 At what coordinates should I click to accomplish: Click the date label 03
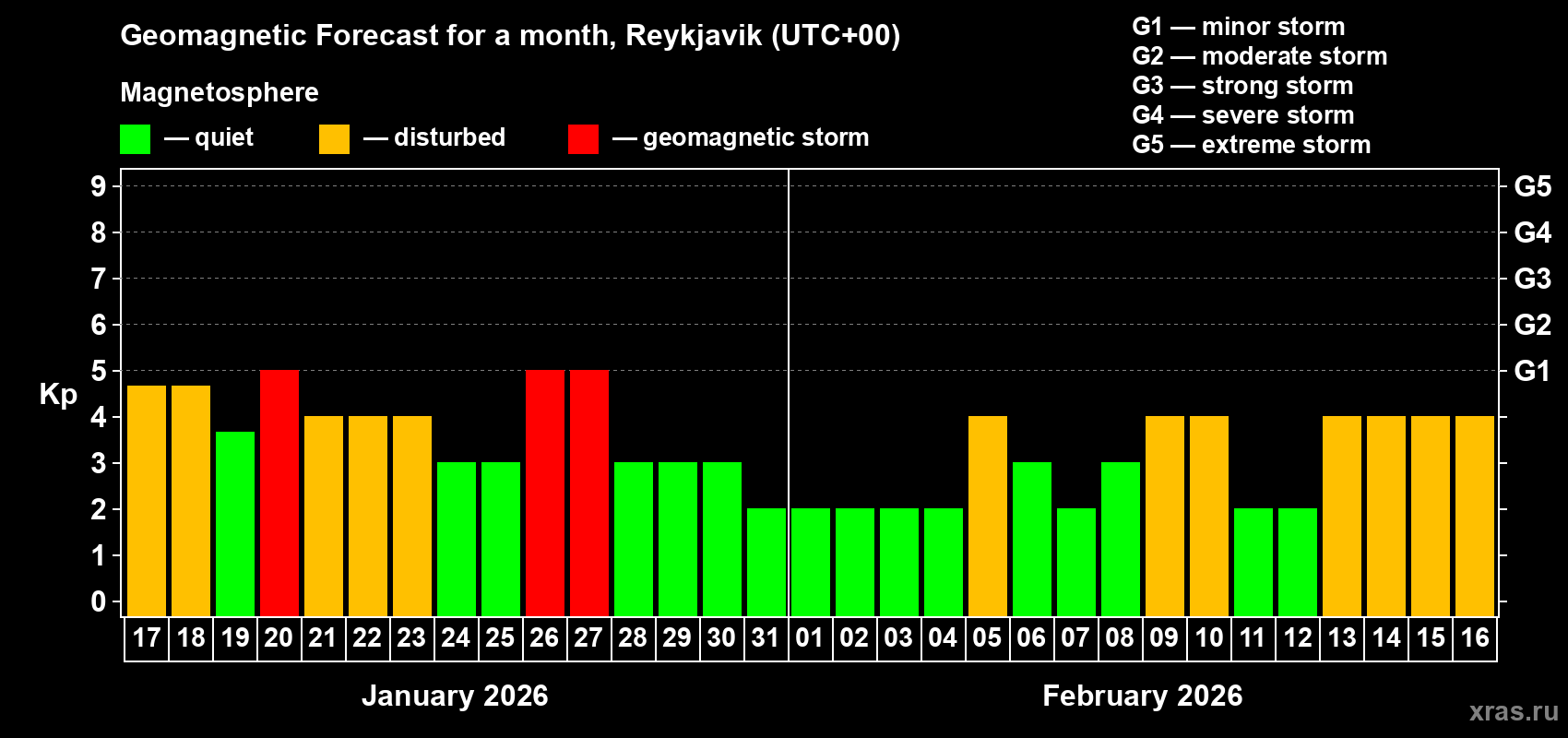tap(898, 638)
